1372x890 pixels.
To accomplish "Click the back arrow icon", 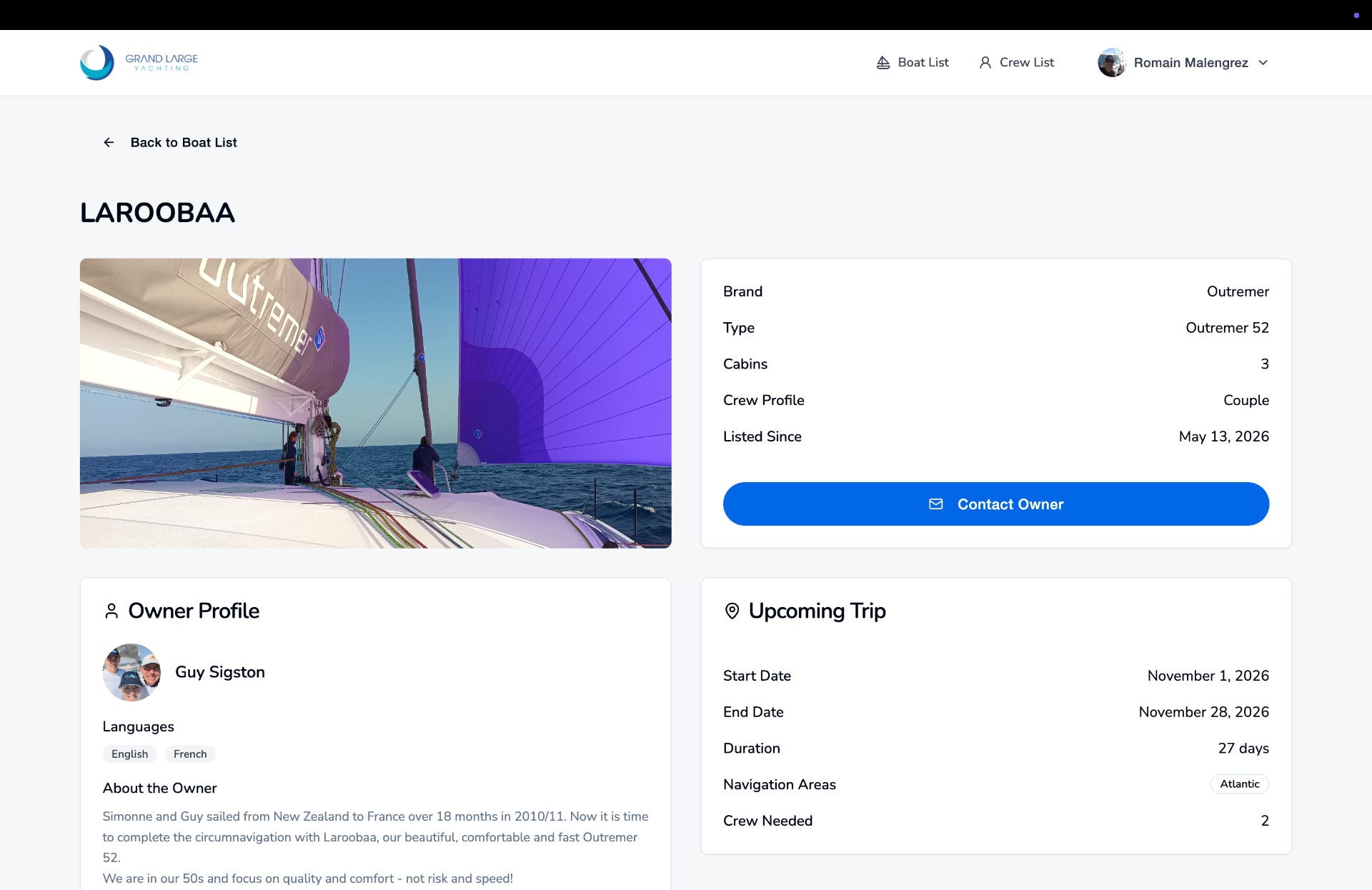I will pyautogui.click(x=109, y=143).
